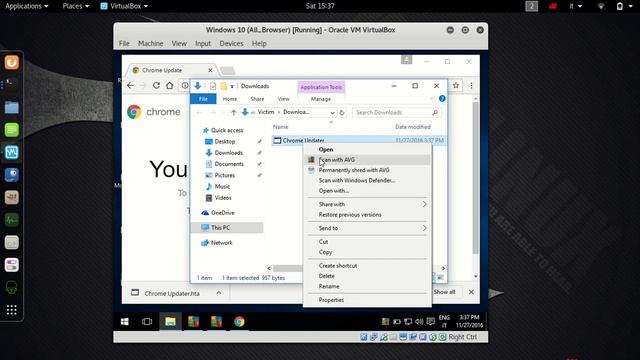Click File Explorer taskbar icon
The width and height of the screenshot is (640, 360).
coord(170,322)
